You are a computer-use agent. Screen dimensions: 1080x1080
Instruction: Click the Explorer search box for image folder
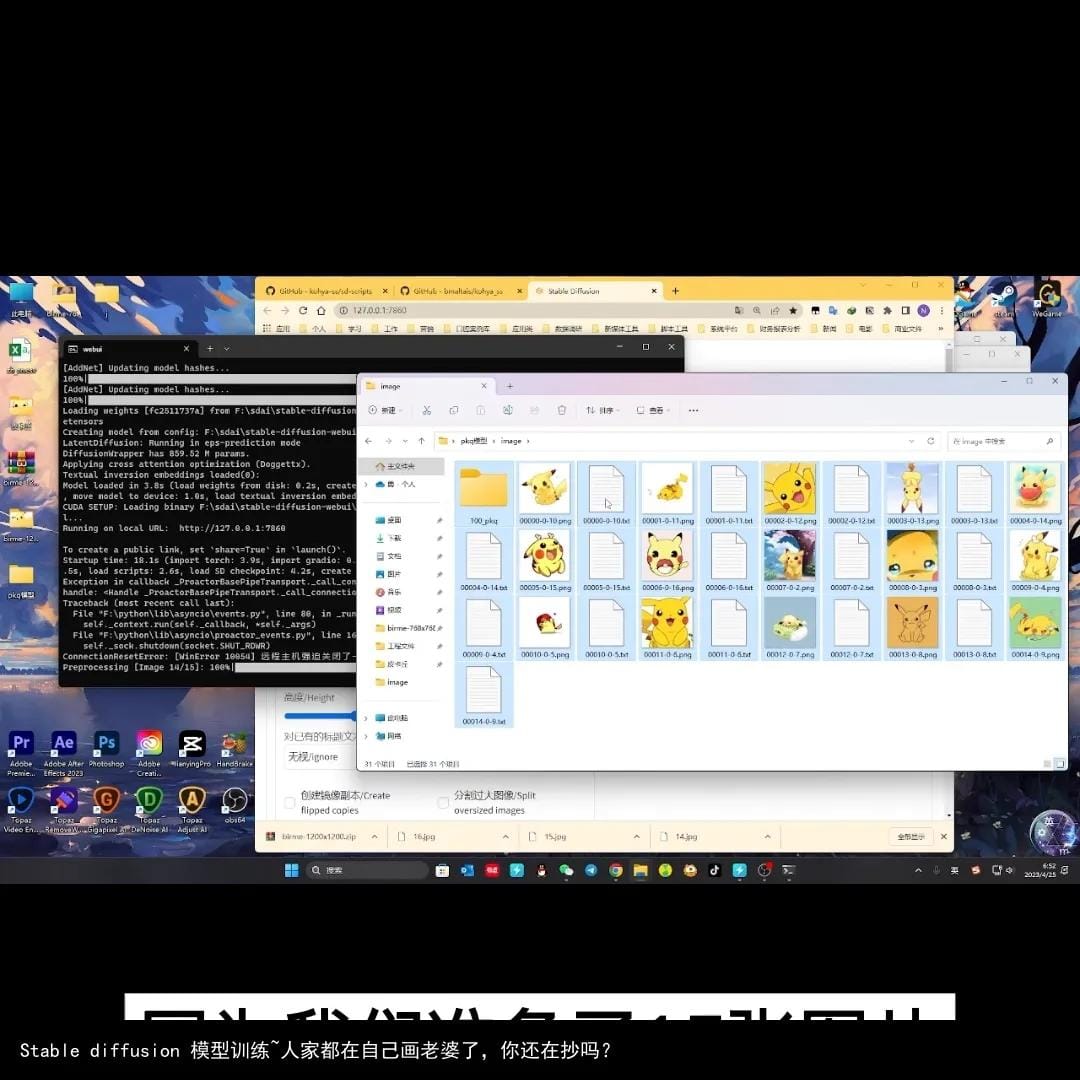1003,441
